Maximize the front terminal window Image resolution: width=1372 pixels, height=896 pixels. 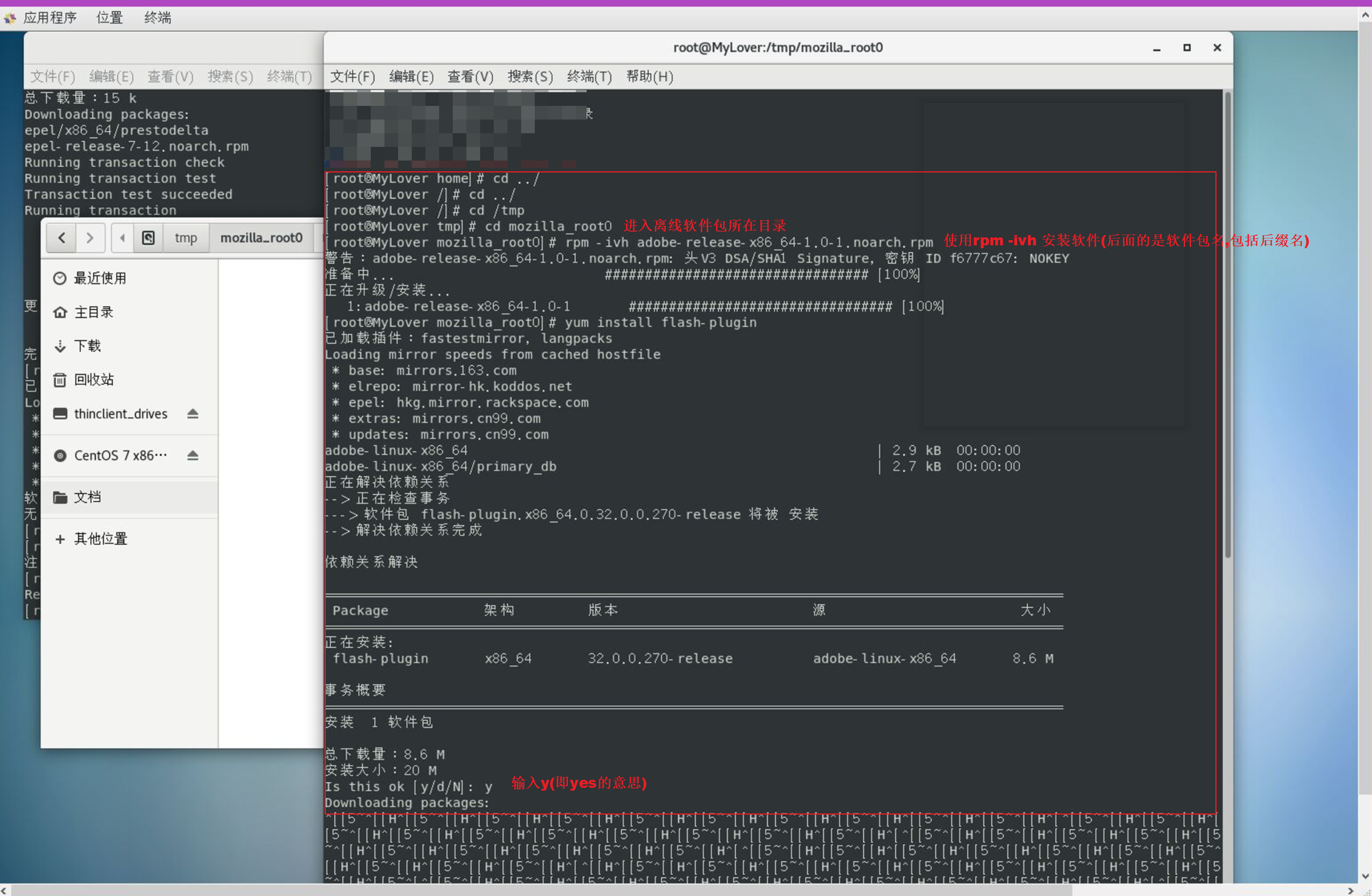[1187, 48]
